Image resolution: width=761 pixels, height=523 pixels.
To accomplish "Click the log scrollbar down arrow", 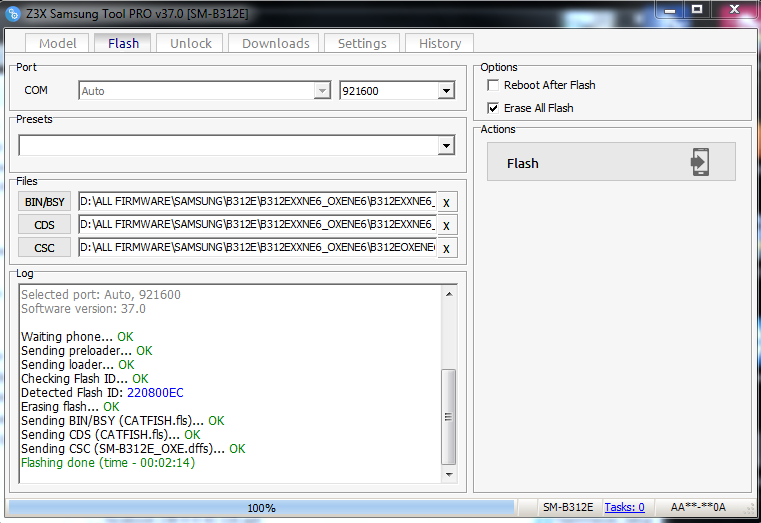I will tap(449, 474).
